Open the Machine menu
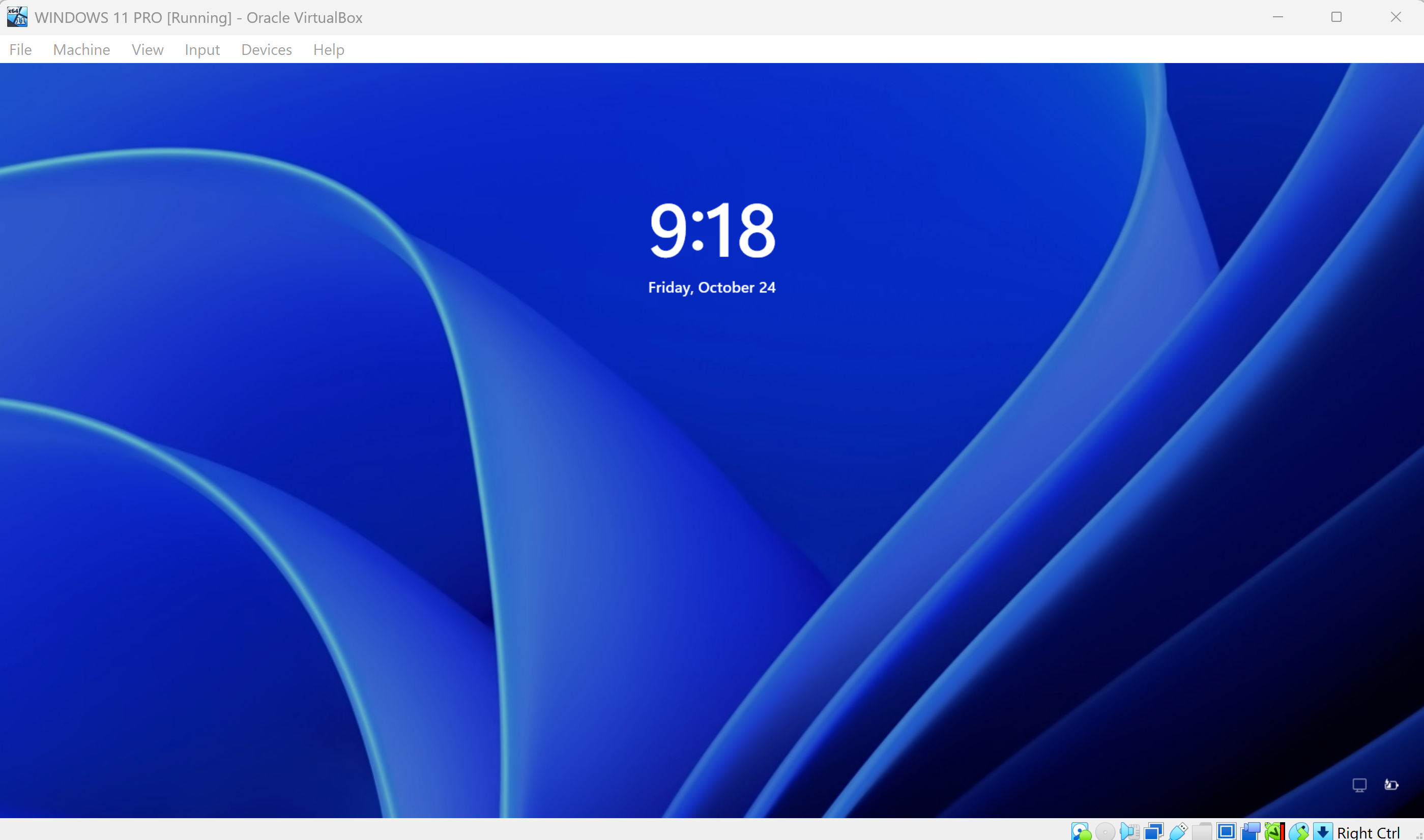The image size is (1424, 840). (x=81, y=50)
